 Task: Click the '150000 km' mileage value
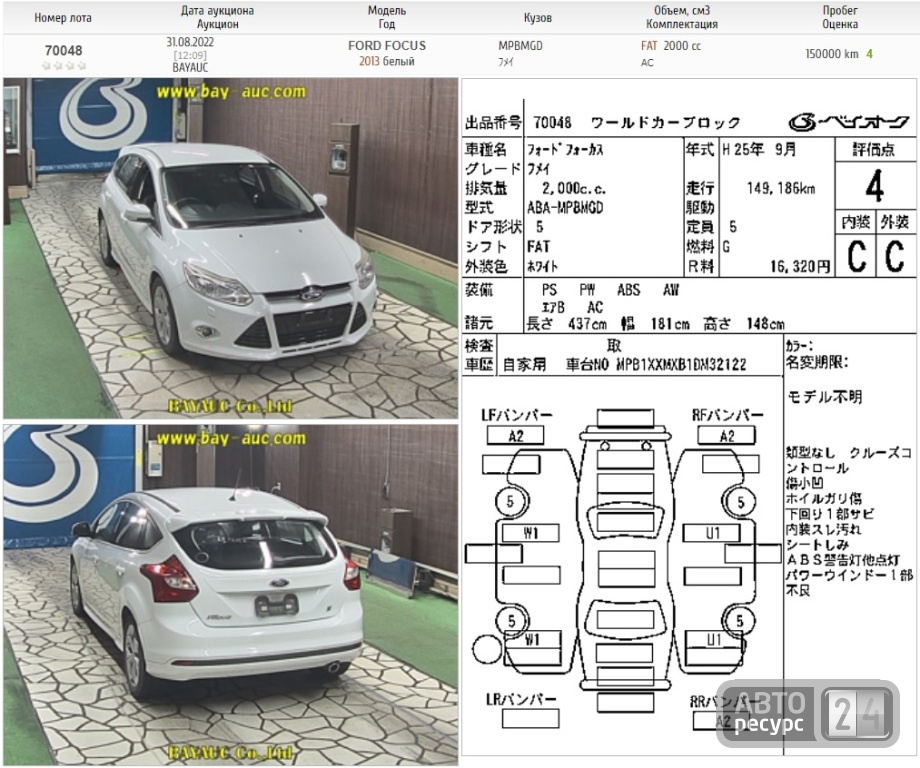[831, 54]
